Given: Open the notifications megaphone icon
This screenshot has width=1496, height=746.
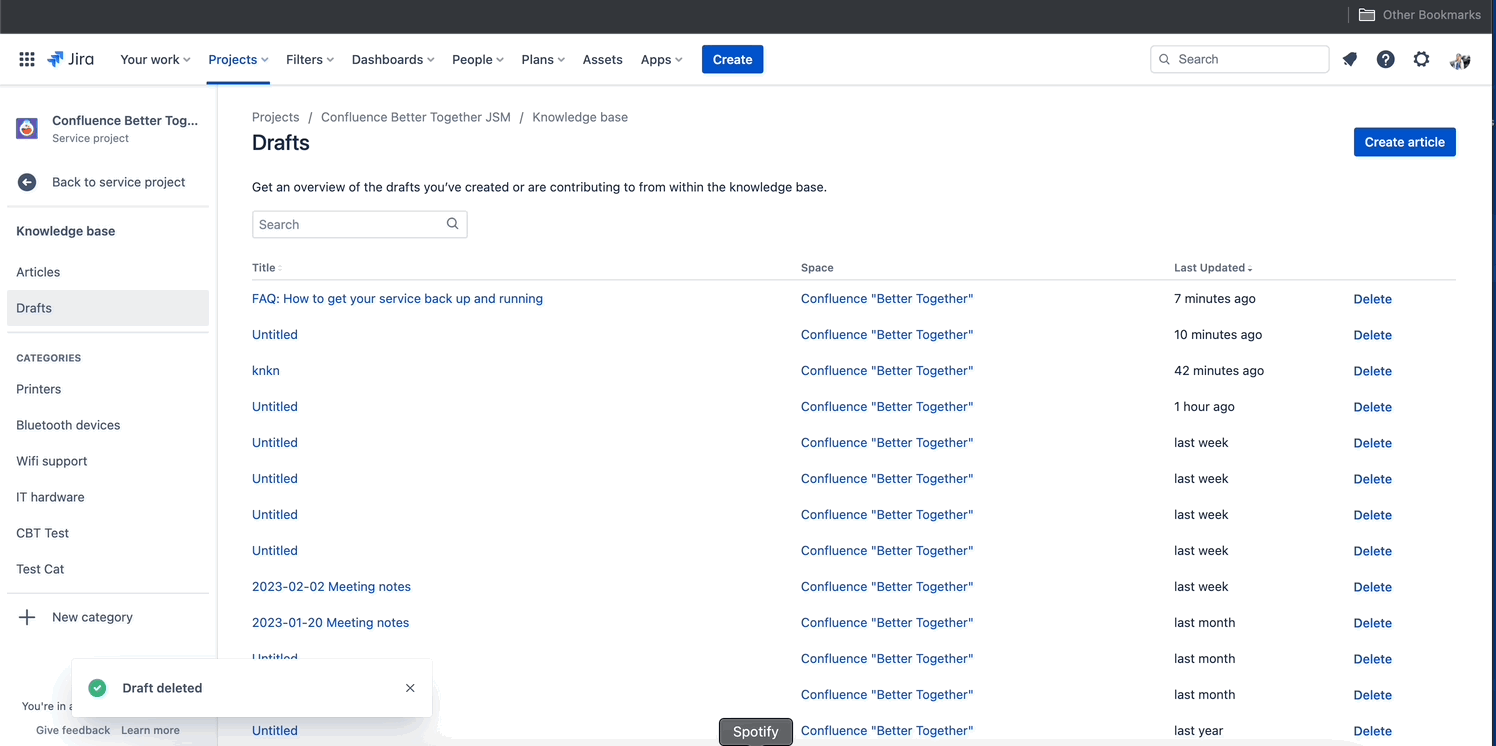Looking at the screenshot, I should click(1350, 60).
